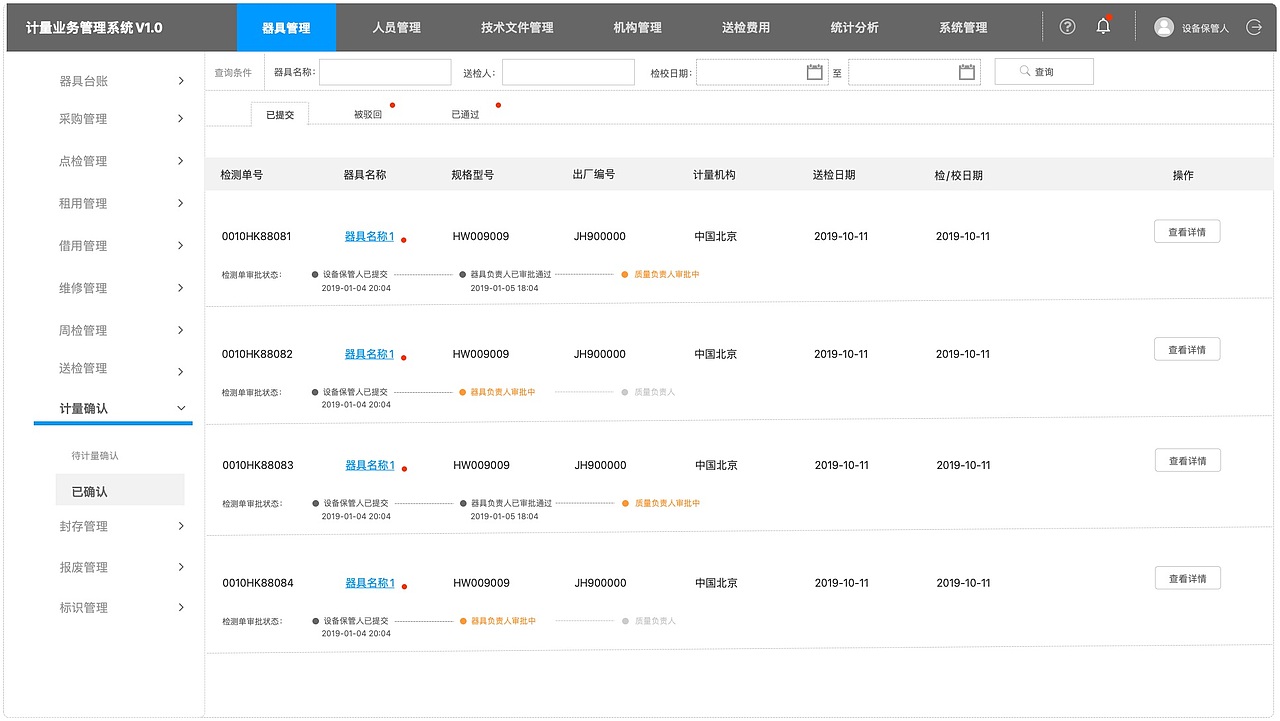The width and height of the screenshot is (1280, 721).
Task: Switch to 被驳回 tab
Action: tap(368, 114)
